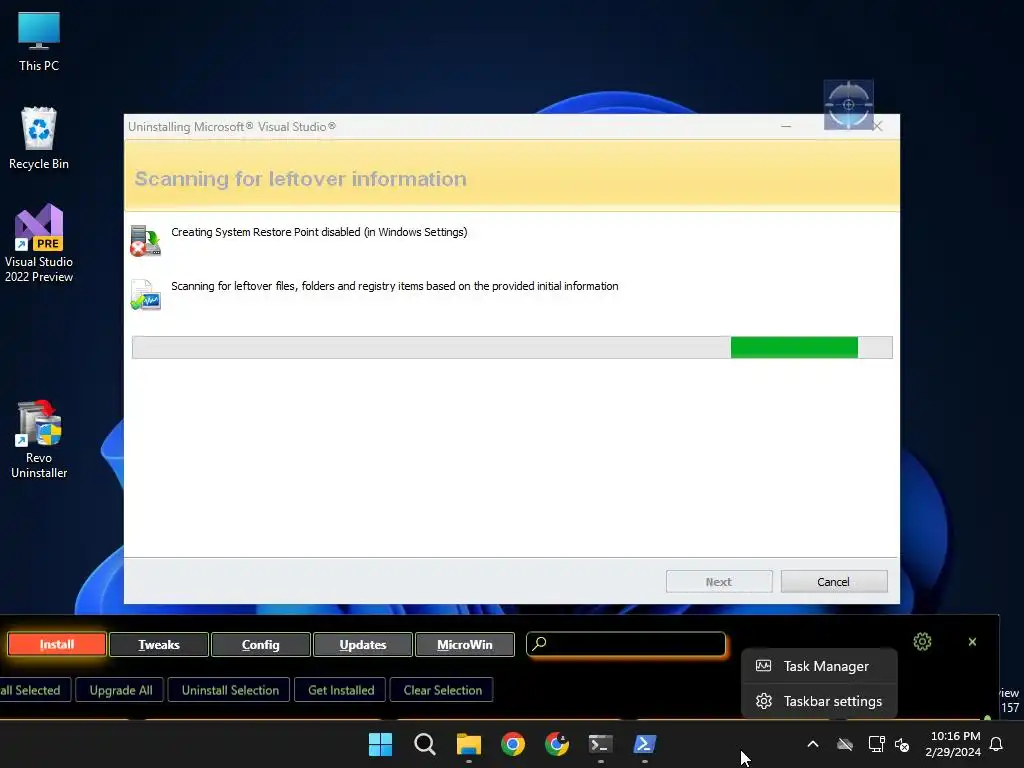
Task: Click the Upgrade All button
Action: [x=121, y=690]
